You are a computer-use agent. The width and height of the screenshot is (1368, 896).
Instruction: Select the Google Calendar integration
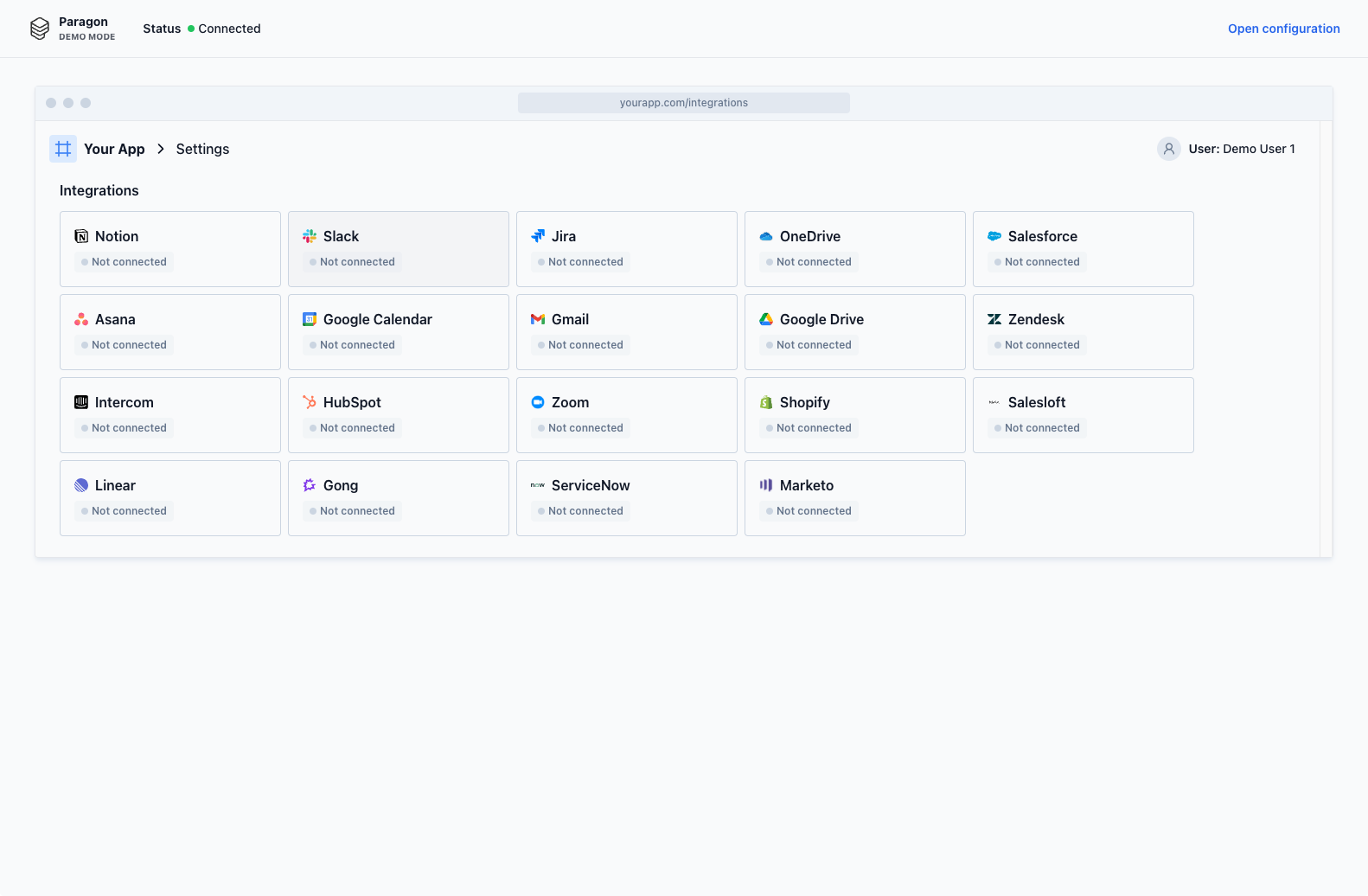398,332
